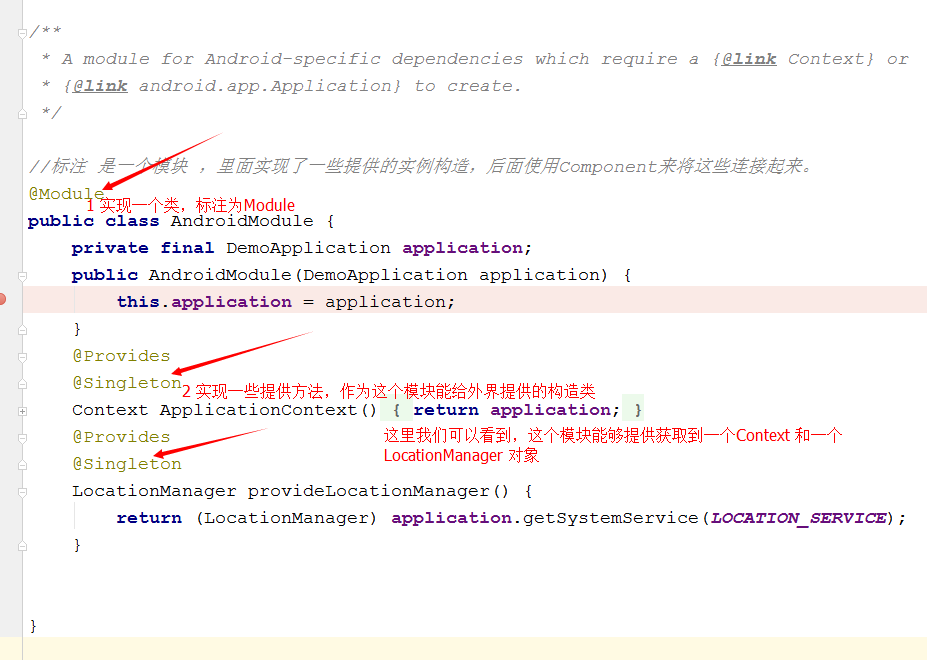Click the fold marker beside the first @Singleton
The height and width of the screenshot is (660, 927).
(x=22, y=384)
